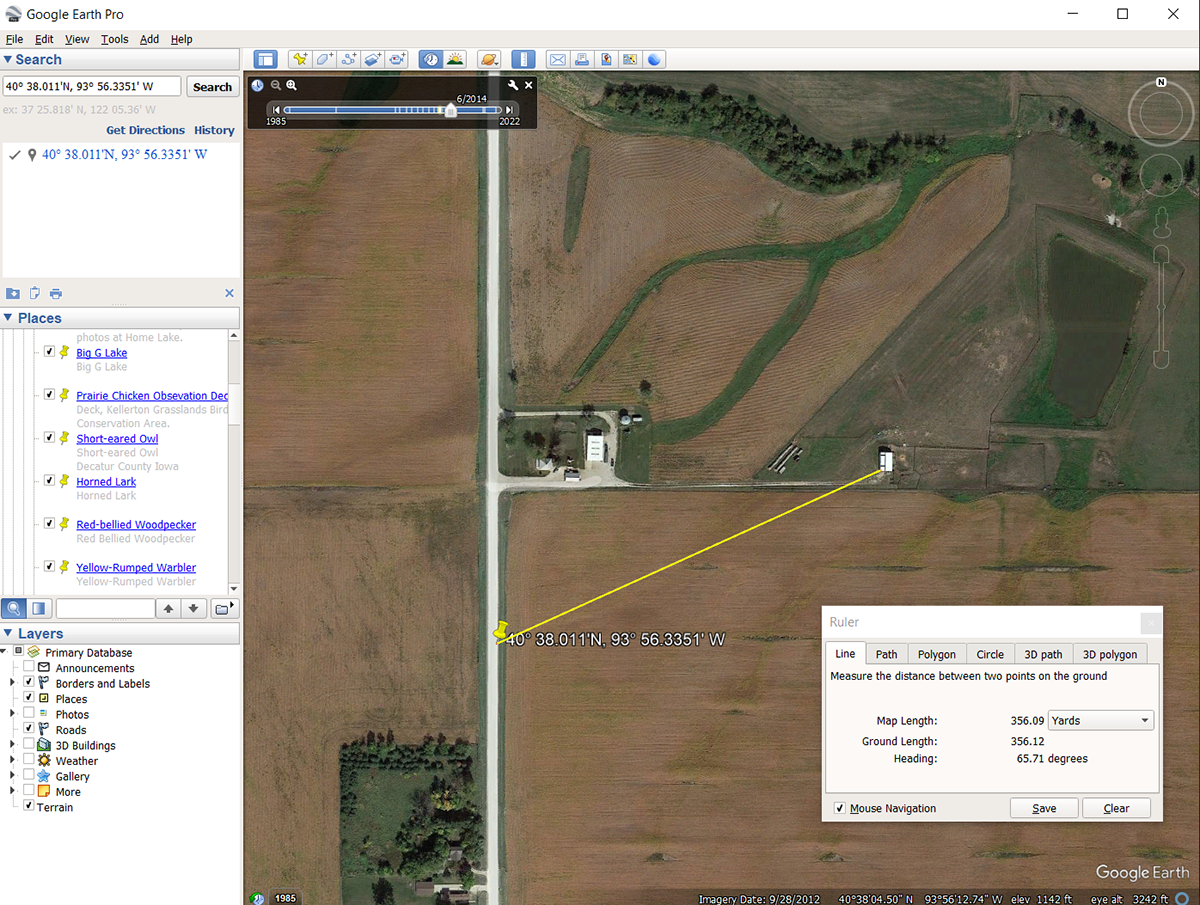Click the time slider thumb at 6/2014
The image size is (1200, 905).
tap(451, 110)
